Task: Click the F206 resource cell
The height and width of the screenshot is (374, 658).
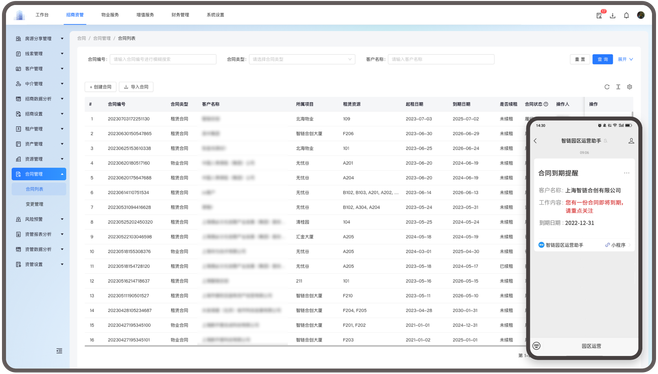Action: tap(348, 134)
